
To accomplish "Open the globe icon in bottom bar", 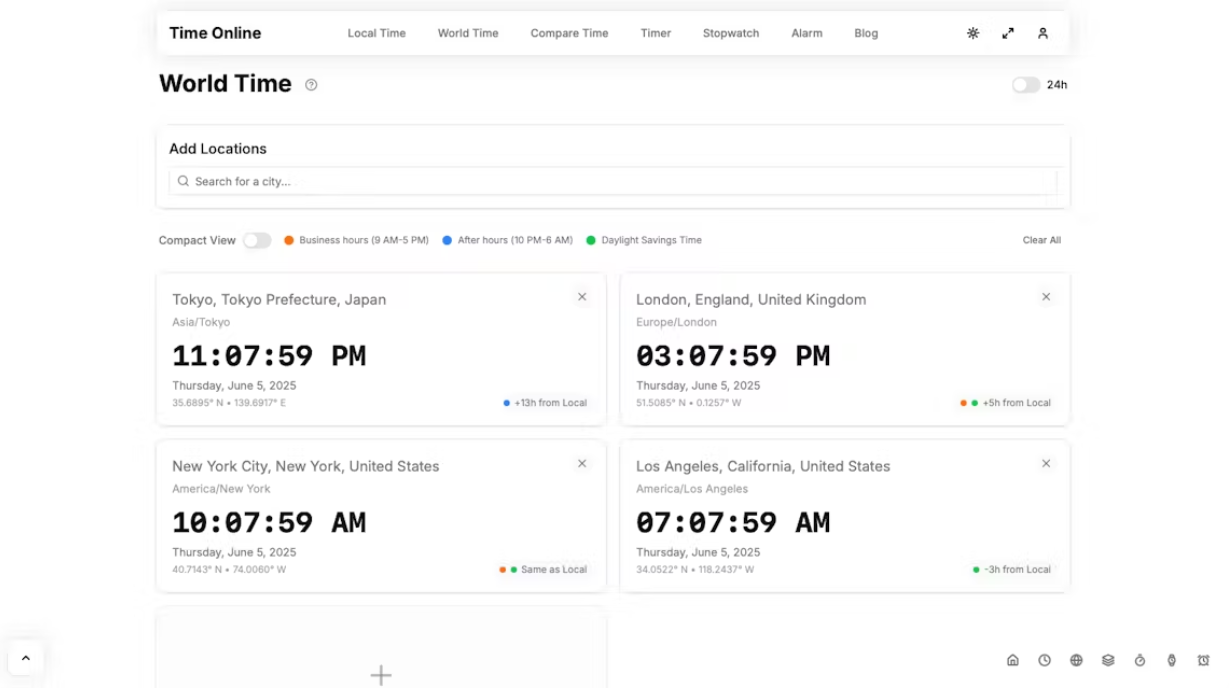I will tap(1076, 660).
